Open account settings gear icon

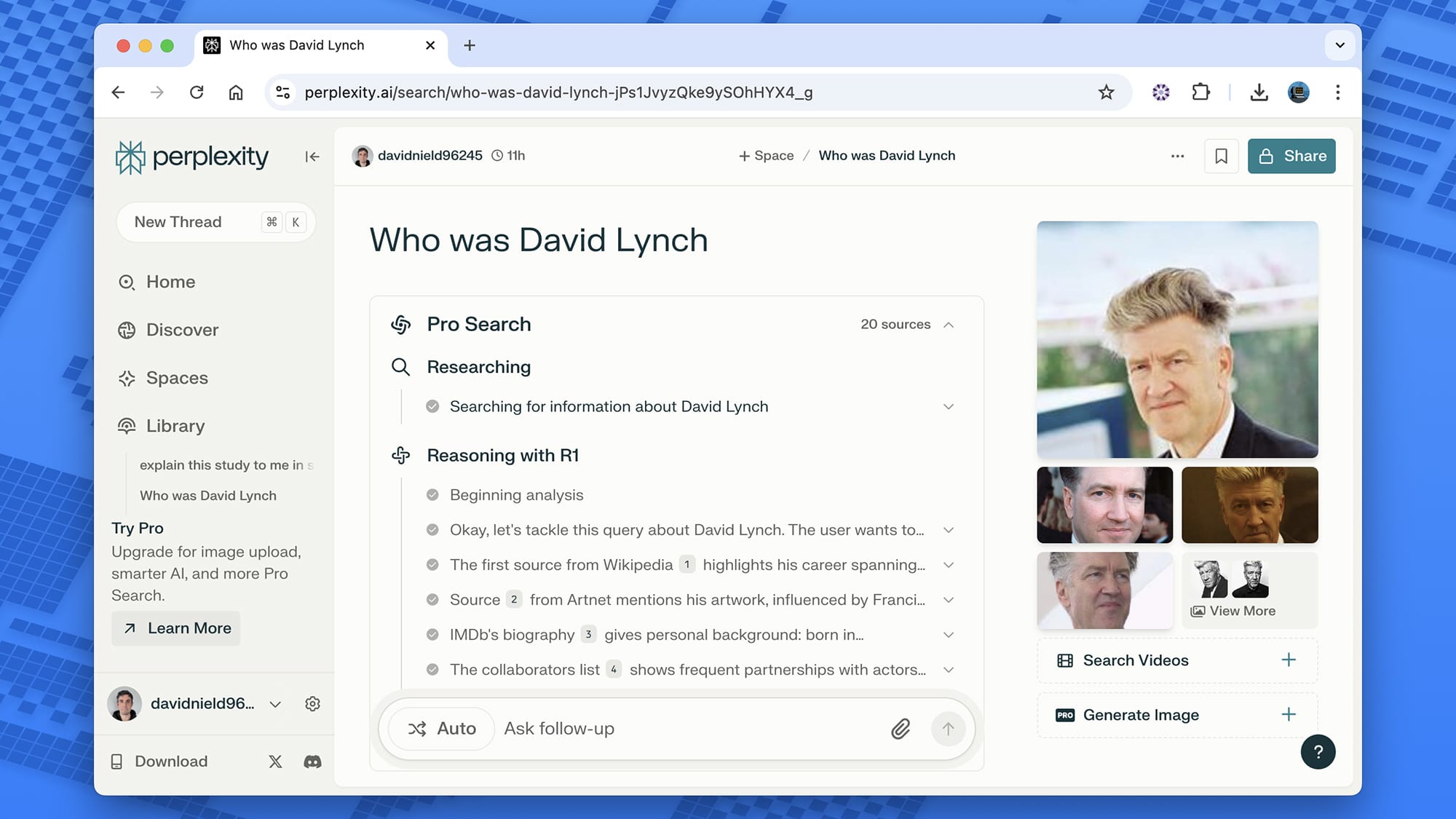point(312,704)
